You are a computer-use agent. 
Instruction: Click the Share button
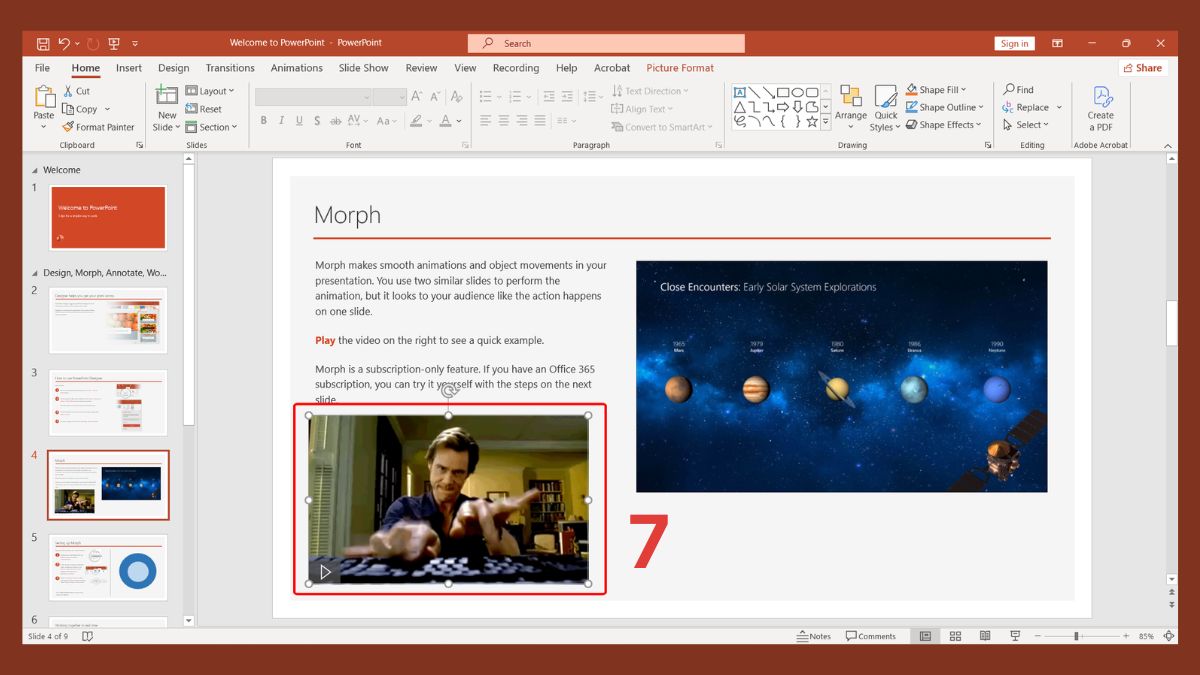point(1143,67)
